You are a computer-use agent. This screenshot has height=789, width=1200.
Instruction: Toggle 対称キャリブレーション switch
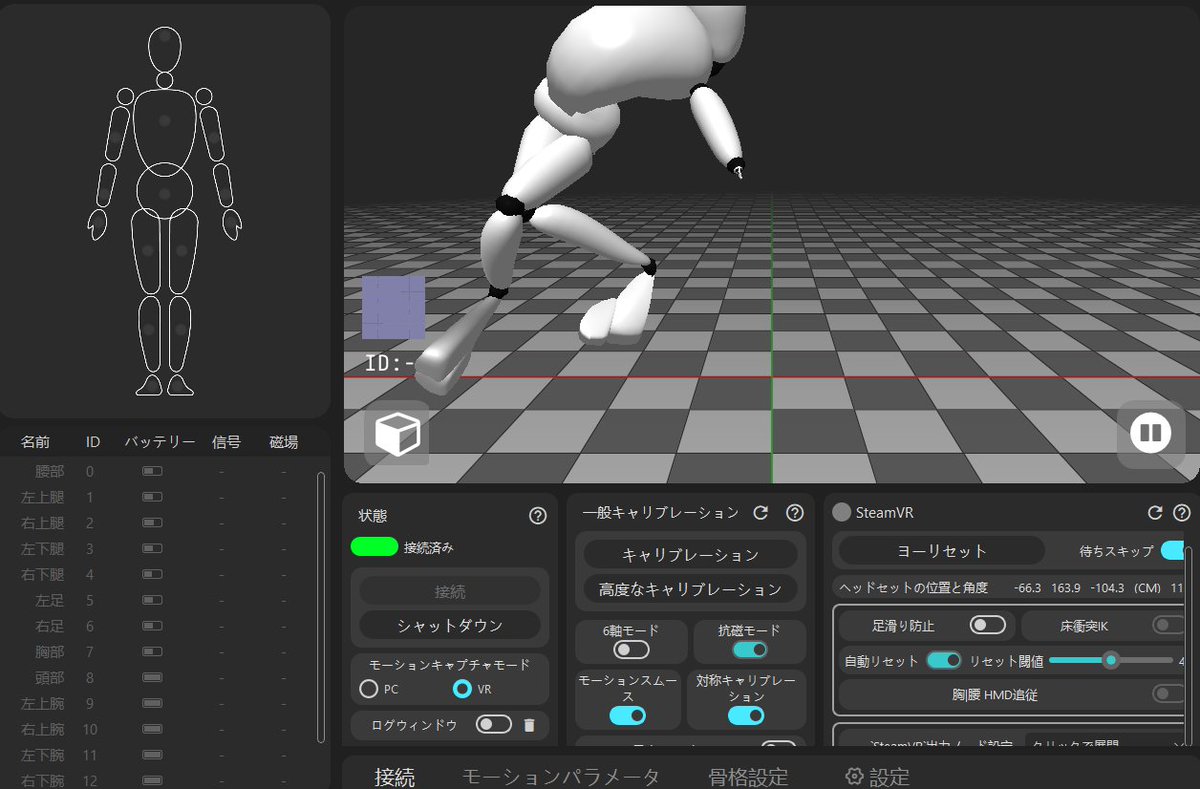coord(746,715)
